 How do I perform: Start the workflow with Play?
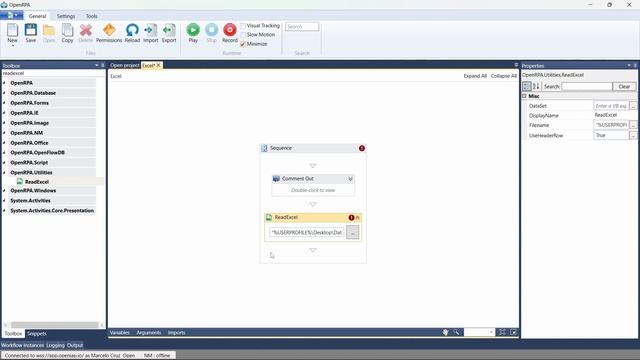(x=193, y=33)
